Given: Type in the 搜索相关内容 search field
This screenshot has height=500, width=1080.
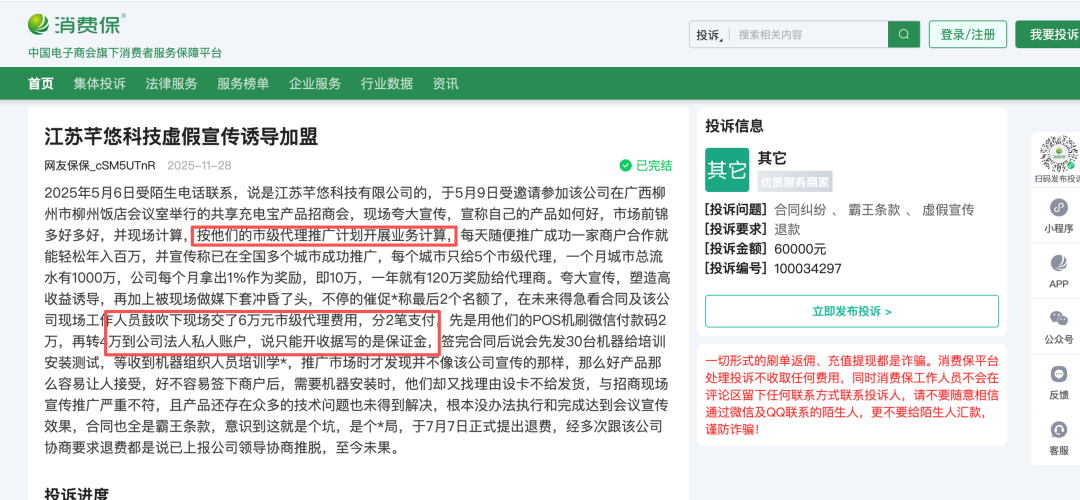Looking at the screenshot, I should [x=810, y=34].
